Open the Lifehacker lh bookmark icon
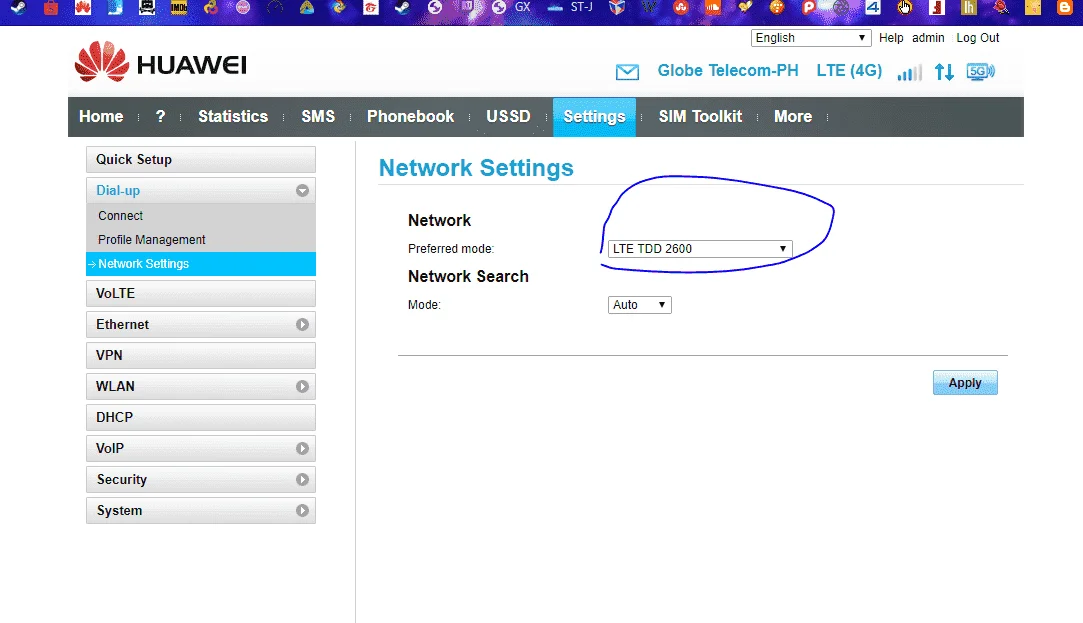The height and width of the screenshot is (623, 1083). (969, 8)
